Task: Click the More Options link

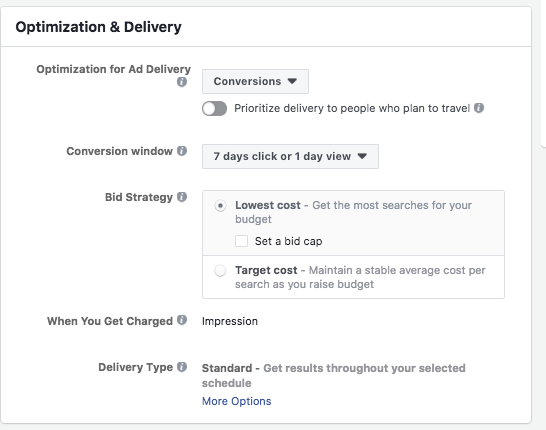Action: coord(236,401)
